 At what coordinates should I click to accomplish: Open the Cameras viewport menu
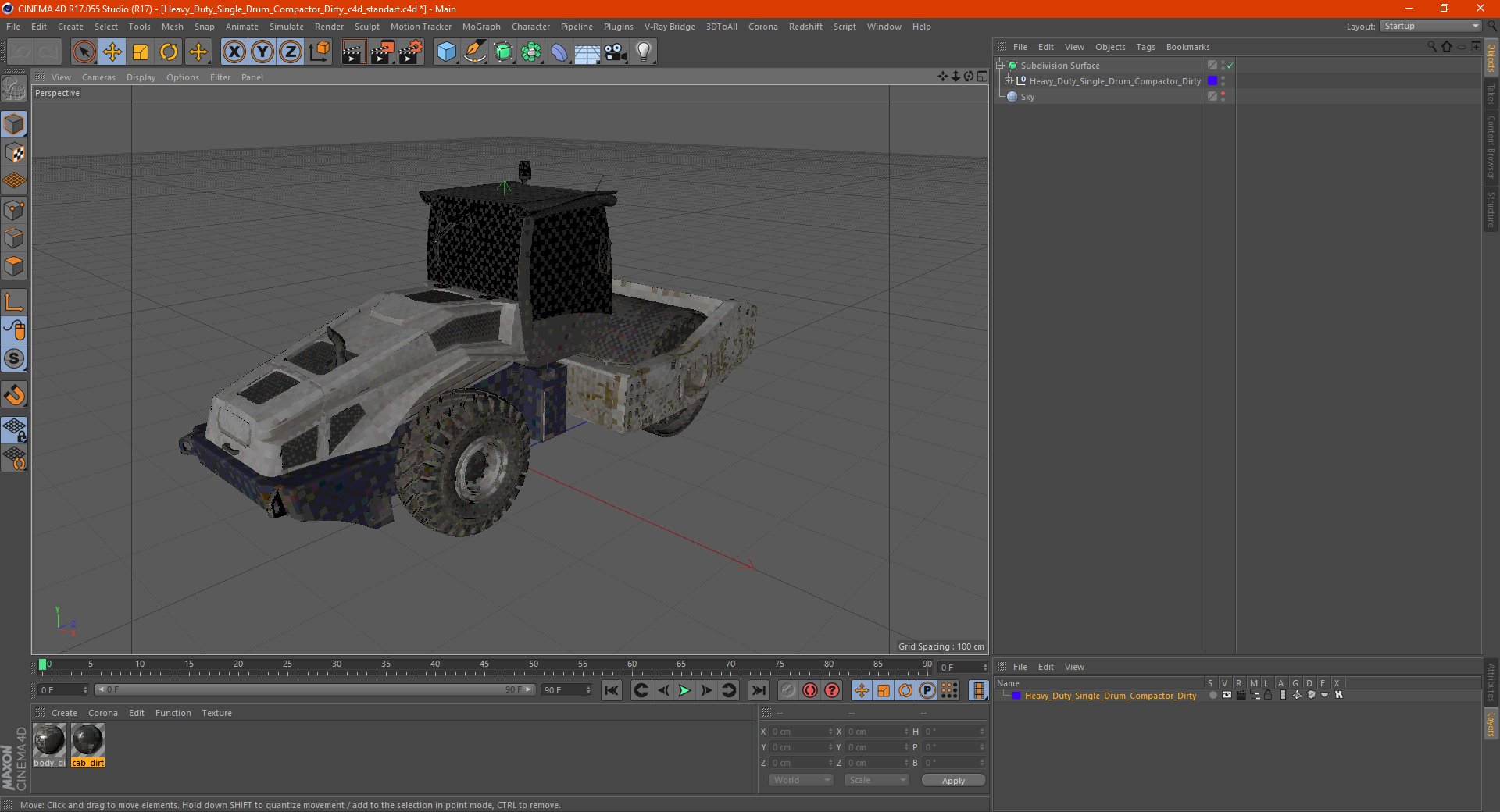point(98,77)
